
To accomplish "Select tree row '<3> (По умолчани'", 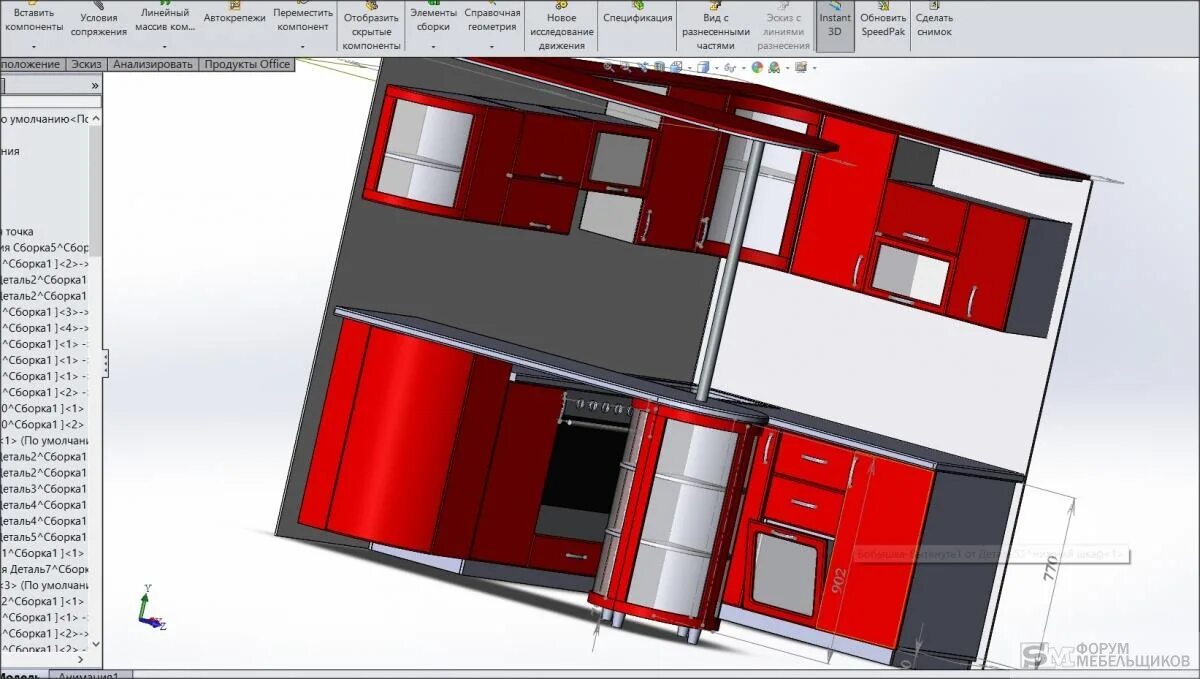I will click(45, 585).
